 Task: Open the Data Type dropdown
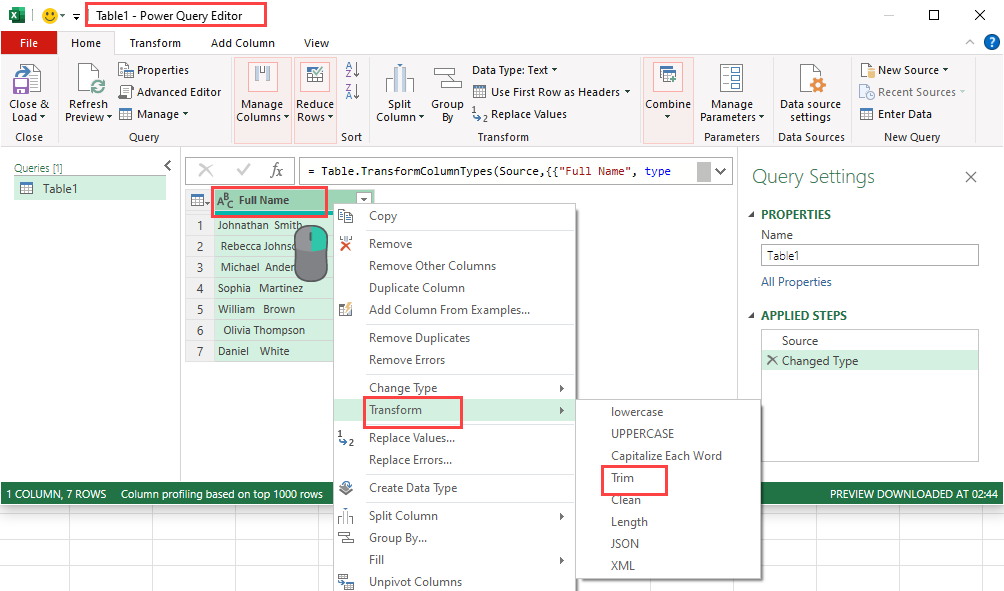[x=516, y=69]
